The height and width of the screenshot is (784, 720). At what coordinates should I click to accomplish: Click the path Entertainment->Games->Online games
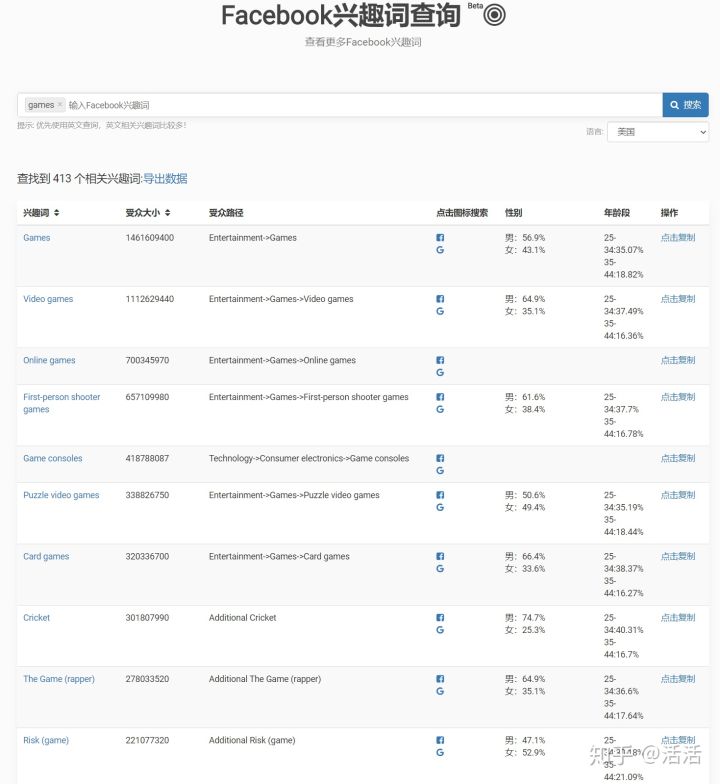(282, 360)
